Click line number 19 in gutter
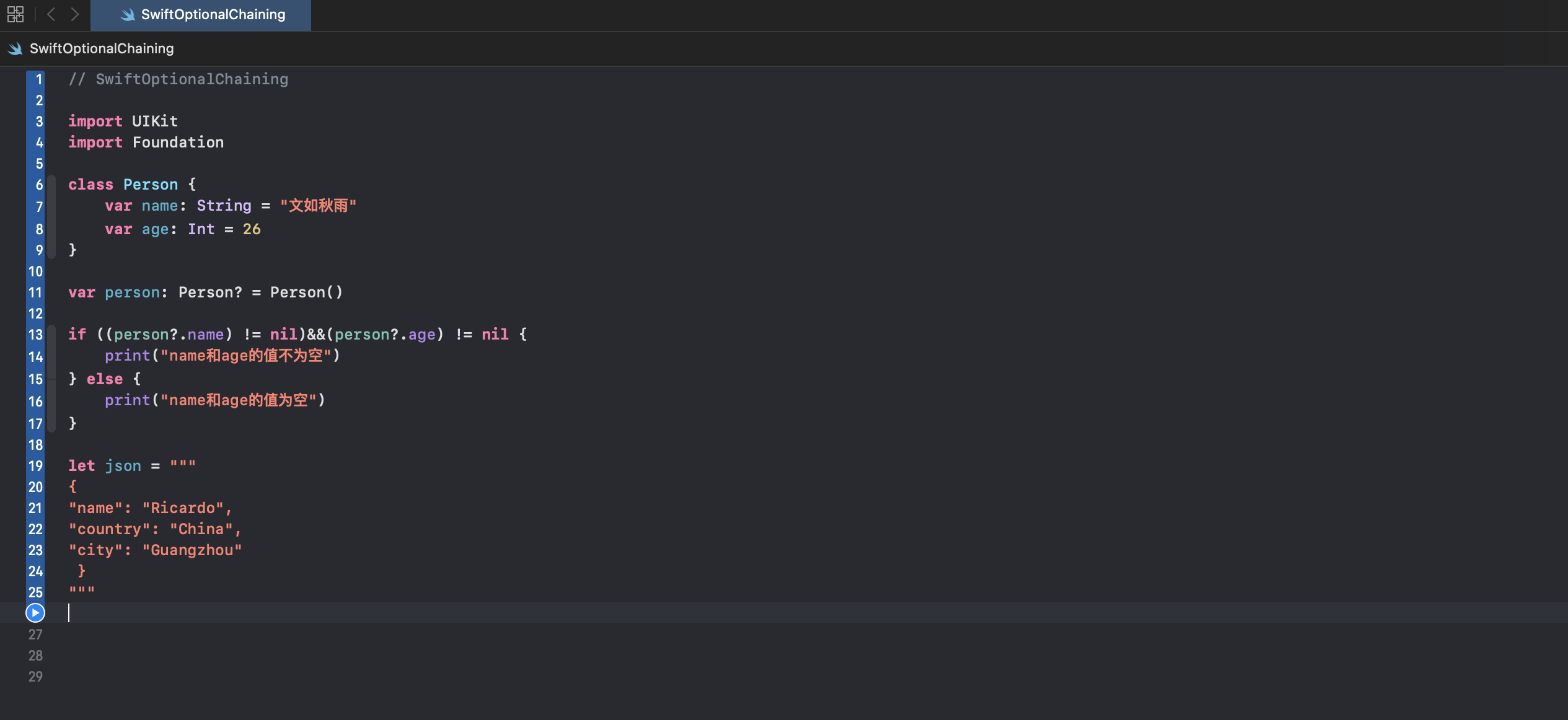1568x720 pixels. (x=35, y=466)
